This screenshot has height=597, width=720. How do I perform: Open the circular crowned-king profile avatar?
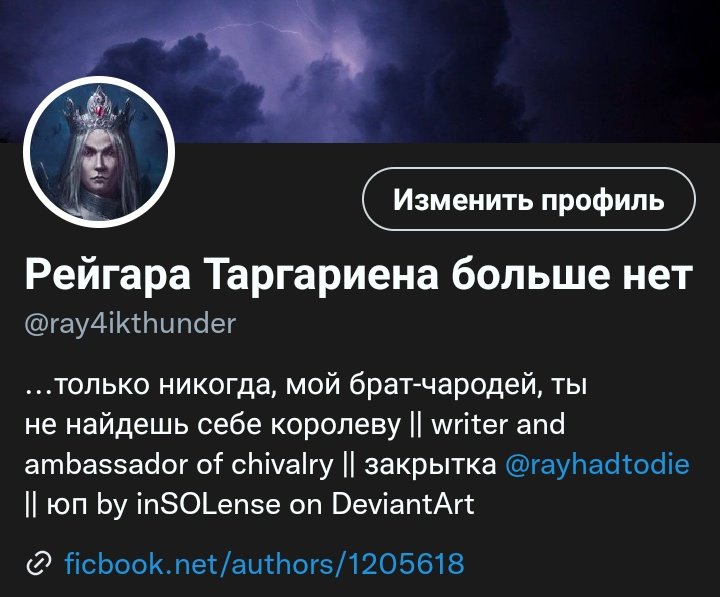click(x=99, y=152)
